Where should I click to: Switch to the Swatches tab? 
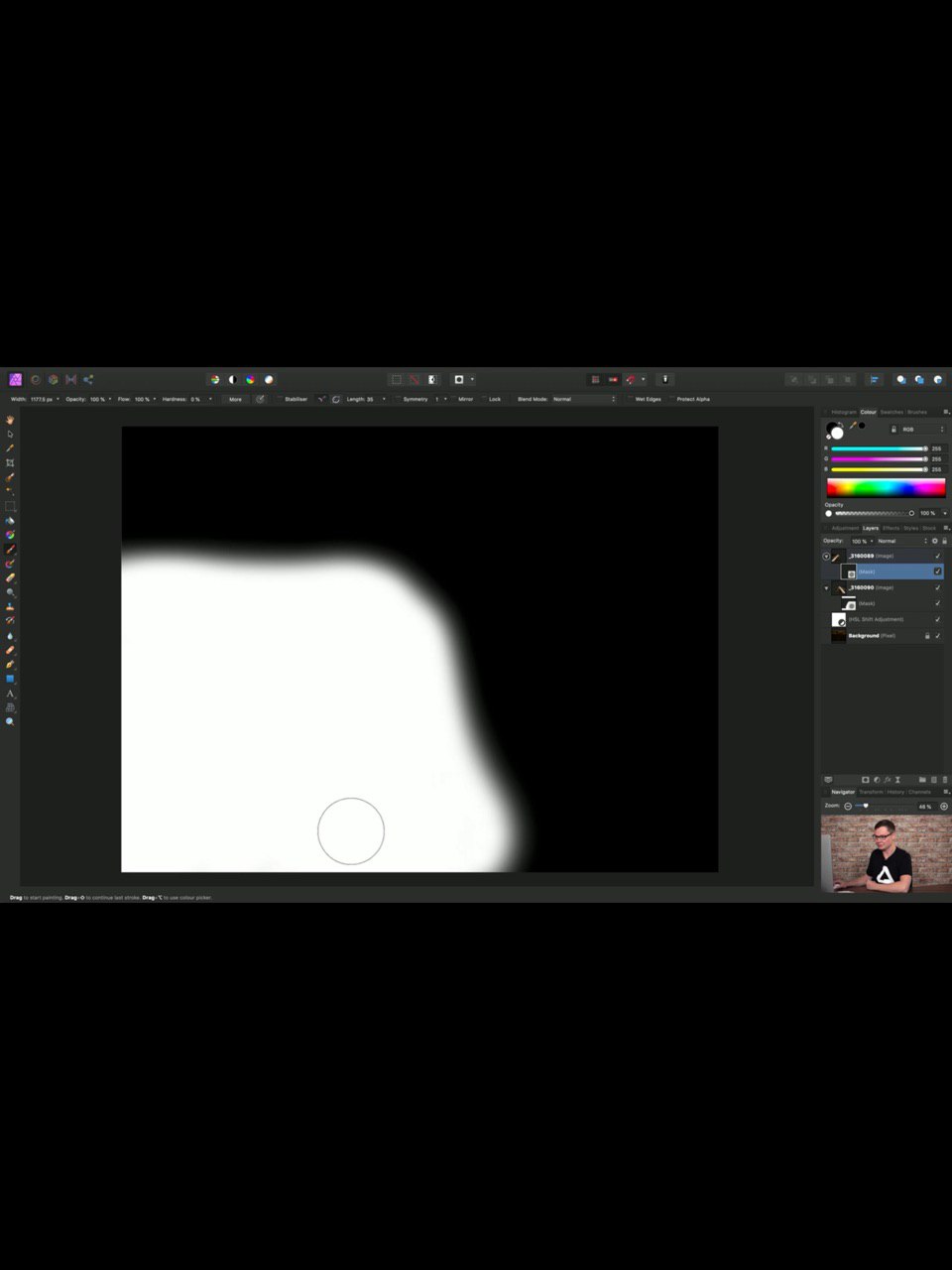tap(892, 412)
